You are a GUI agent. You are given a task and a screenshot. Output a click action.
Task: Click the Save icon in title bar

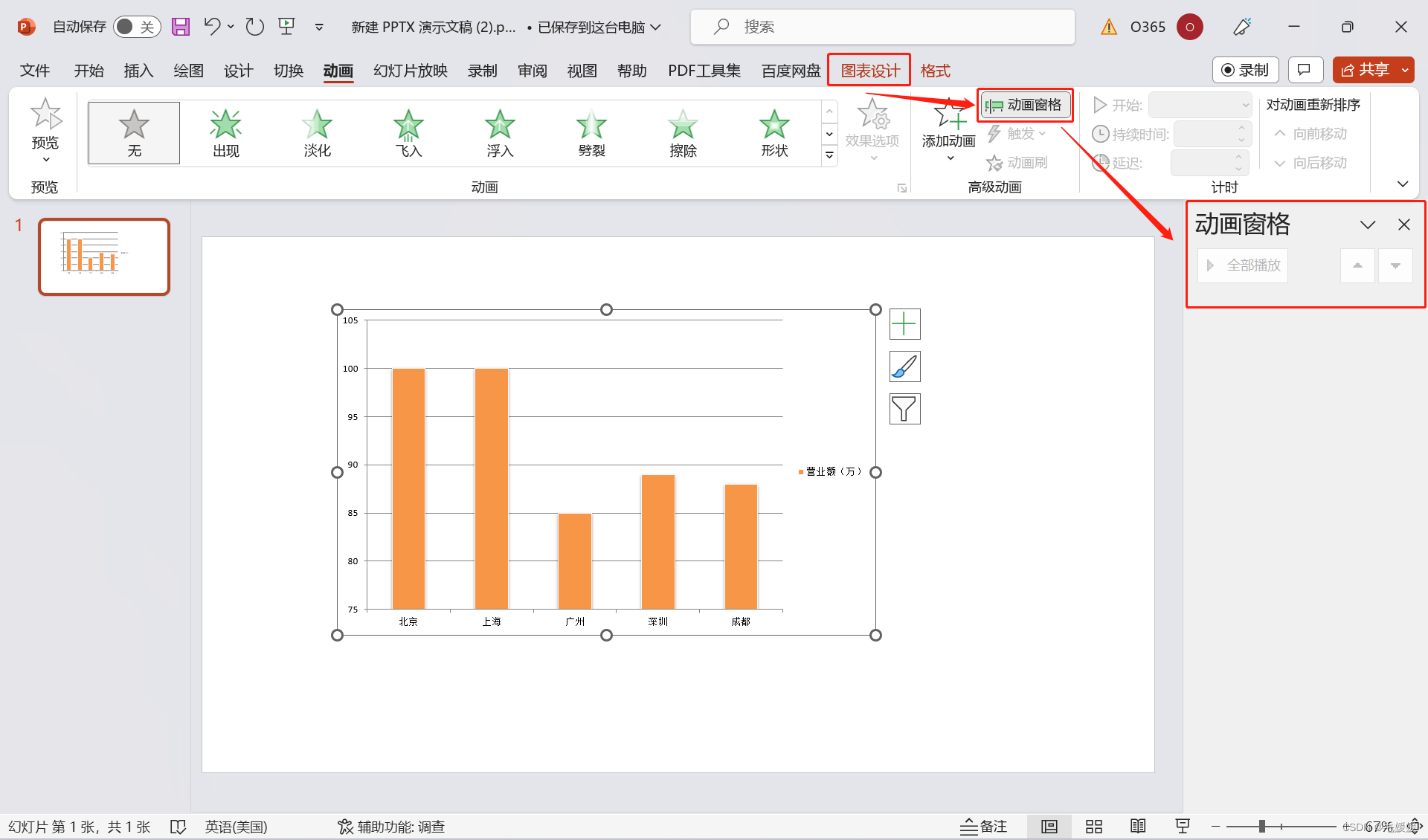click(x=181, y=28)
